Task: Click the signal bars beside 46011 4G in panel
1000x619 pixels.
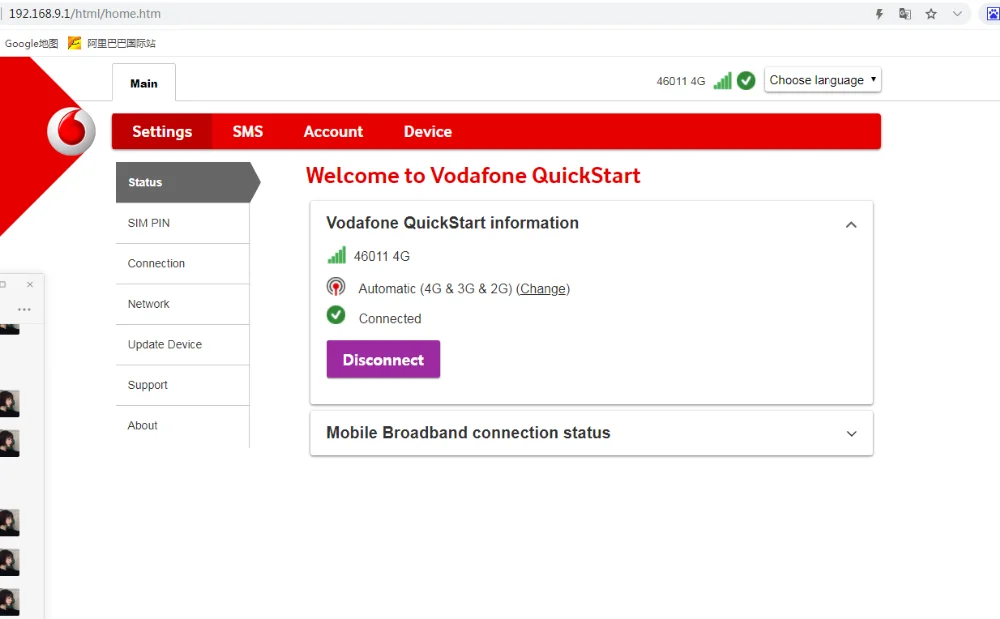Action: 336,255
